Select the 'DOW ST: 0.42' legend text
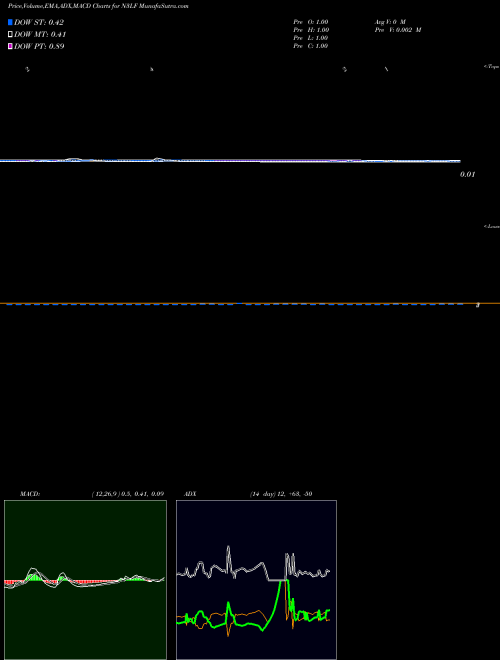This screenshot has height=660, width=500. [x=39, y=23]
